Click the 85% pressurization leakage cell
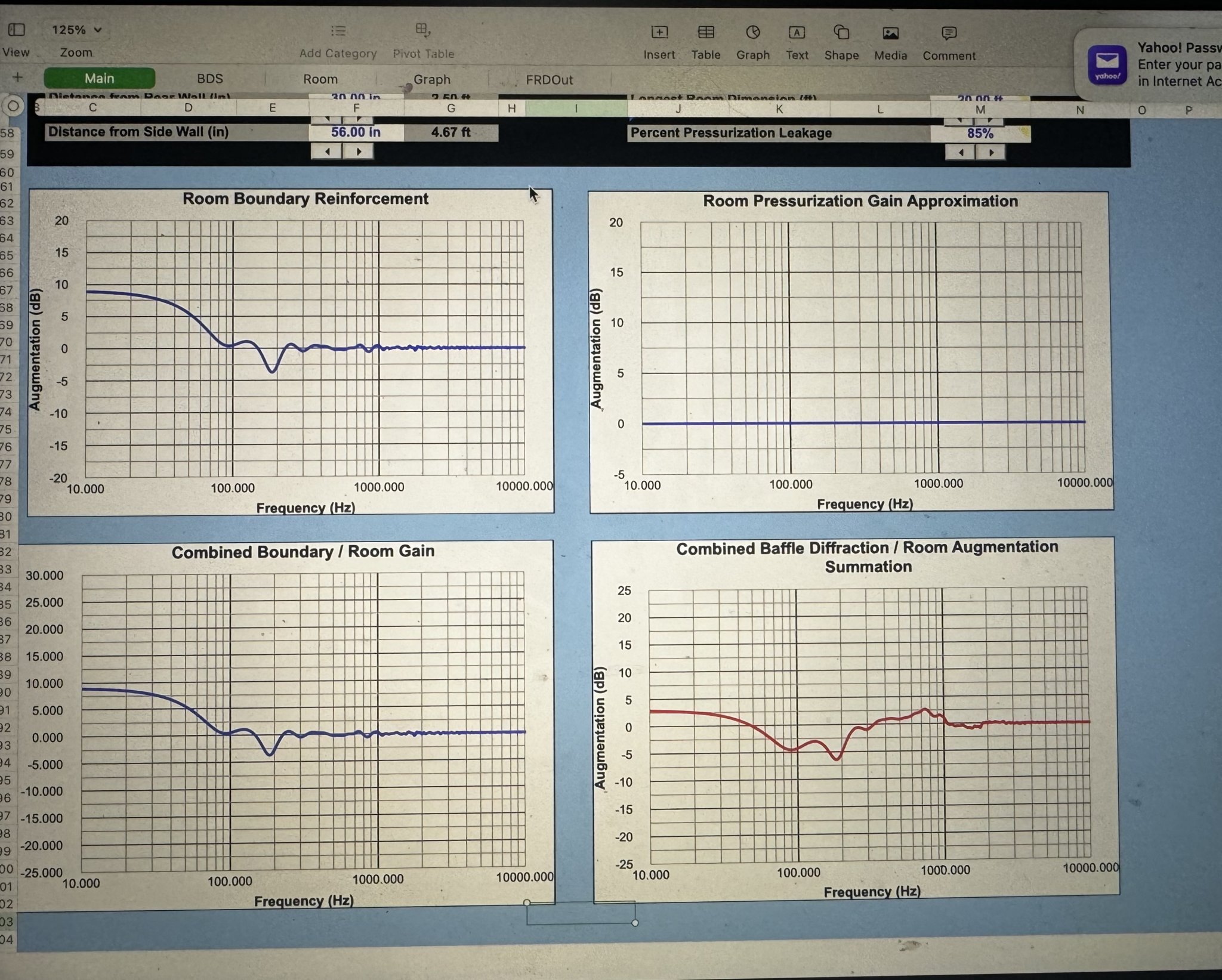 [x=980, y=134]
